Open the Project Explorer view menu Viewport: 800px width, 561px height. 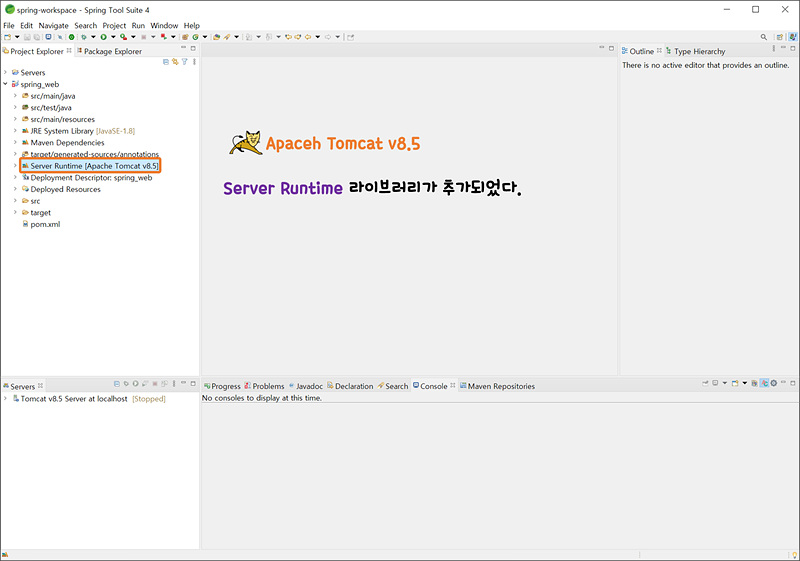coord(194,62)
